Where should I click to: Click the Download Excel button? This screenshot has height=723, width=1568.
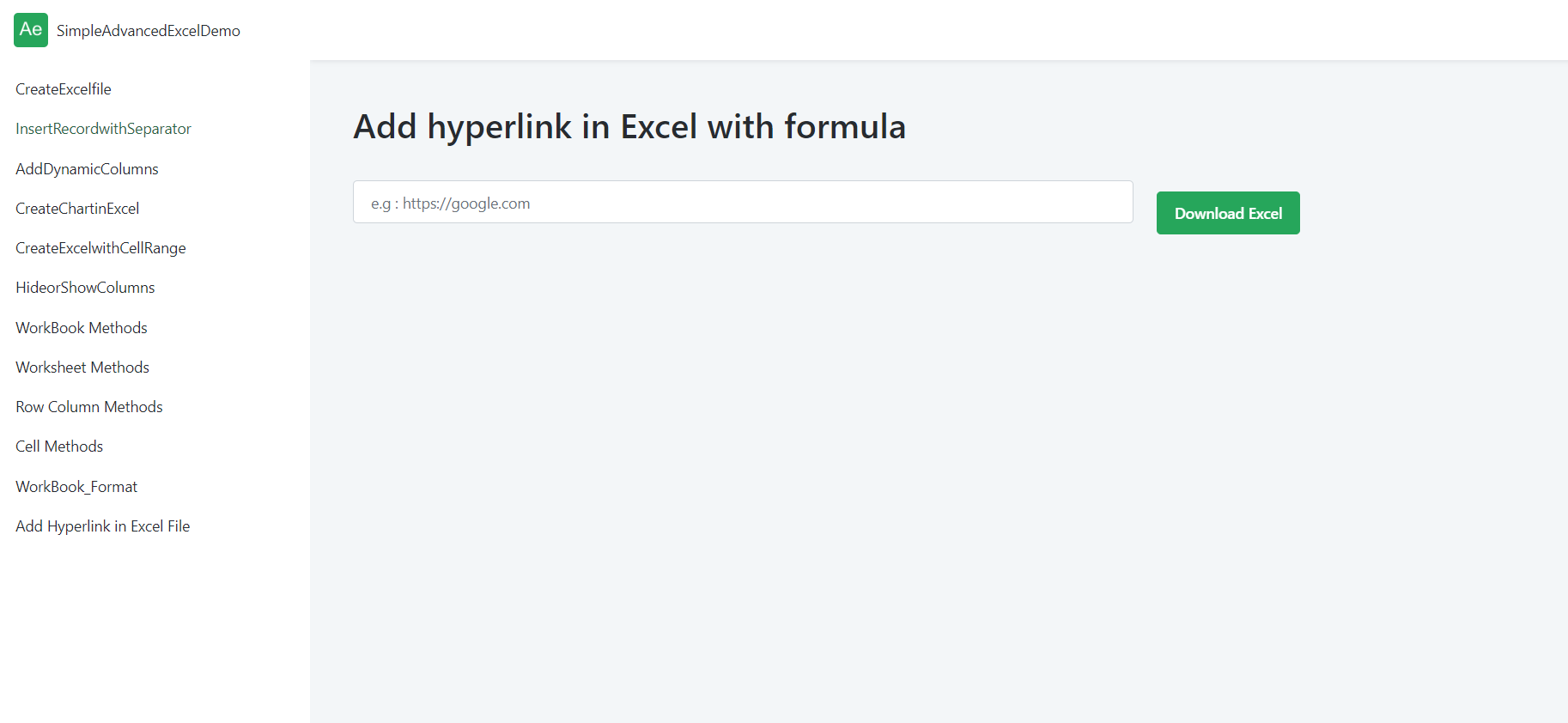click(x=1227, y=212)
